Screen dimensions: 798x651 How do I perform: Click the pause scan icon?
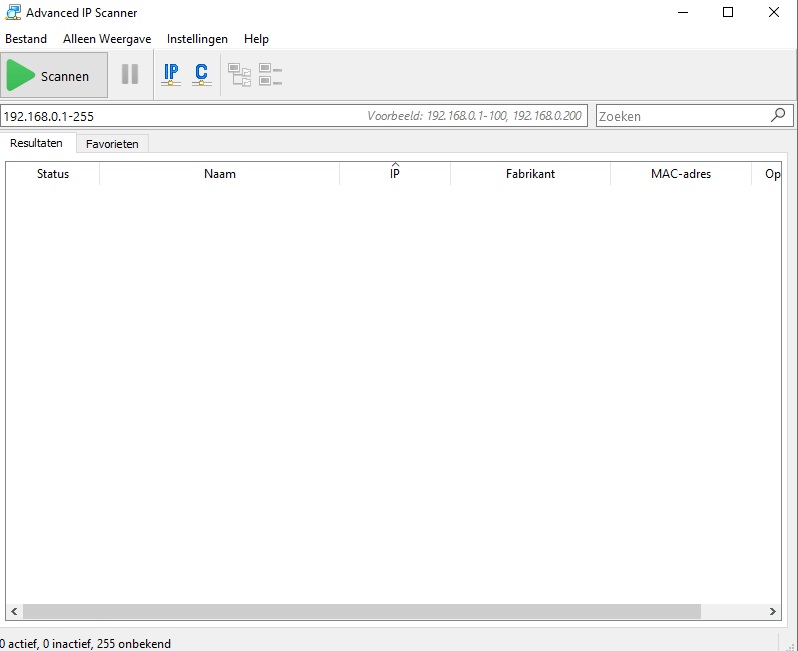[130, 74]
